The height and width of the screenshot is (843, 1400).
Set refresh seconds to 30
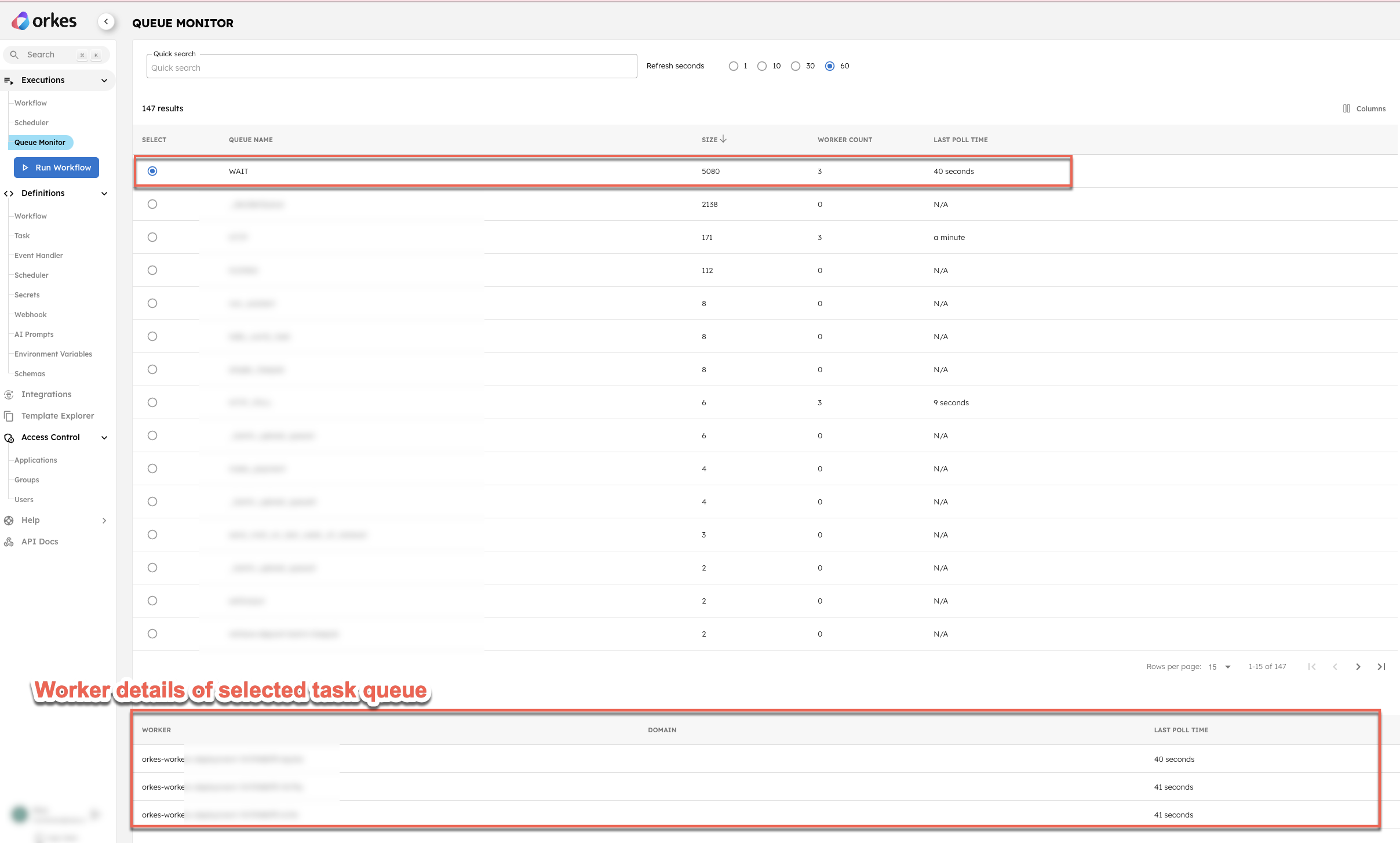pyautogui.click(x=796, y=66)
